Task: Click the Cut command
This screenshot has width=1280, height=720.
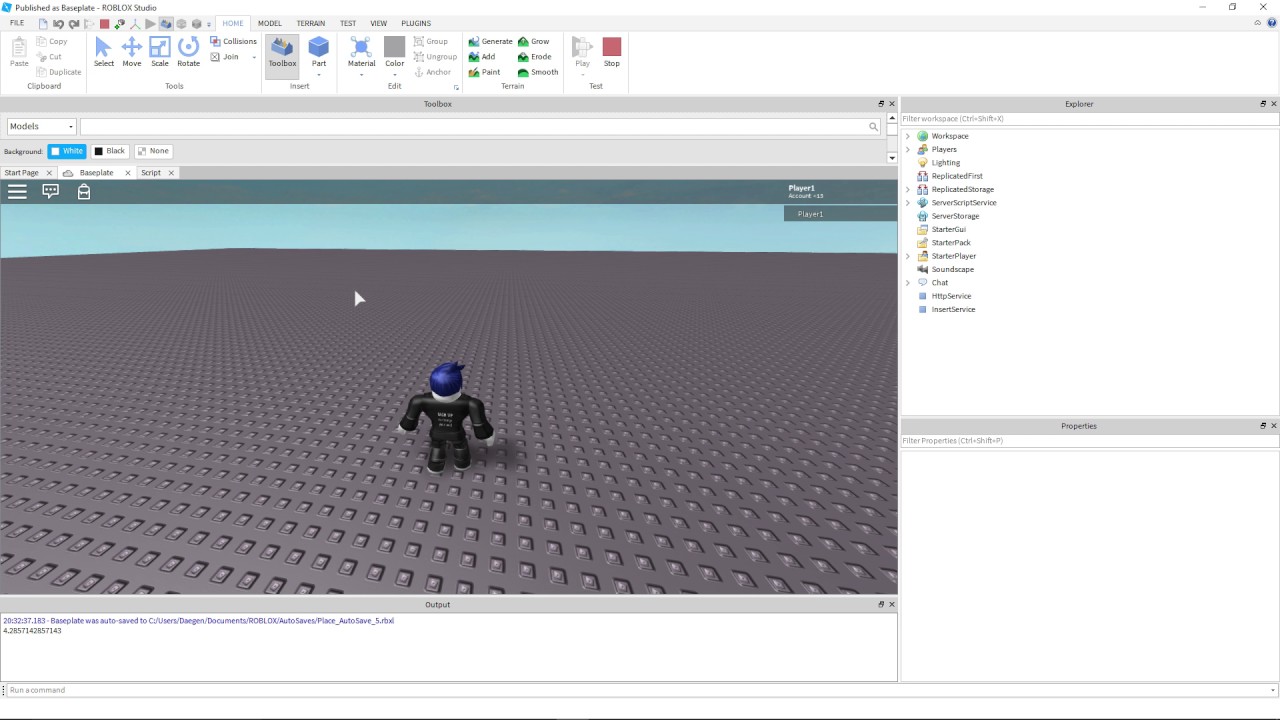Action: 49,57
